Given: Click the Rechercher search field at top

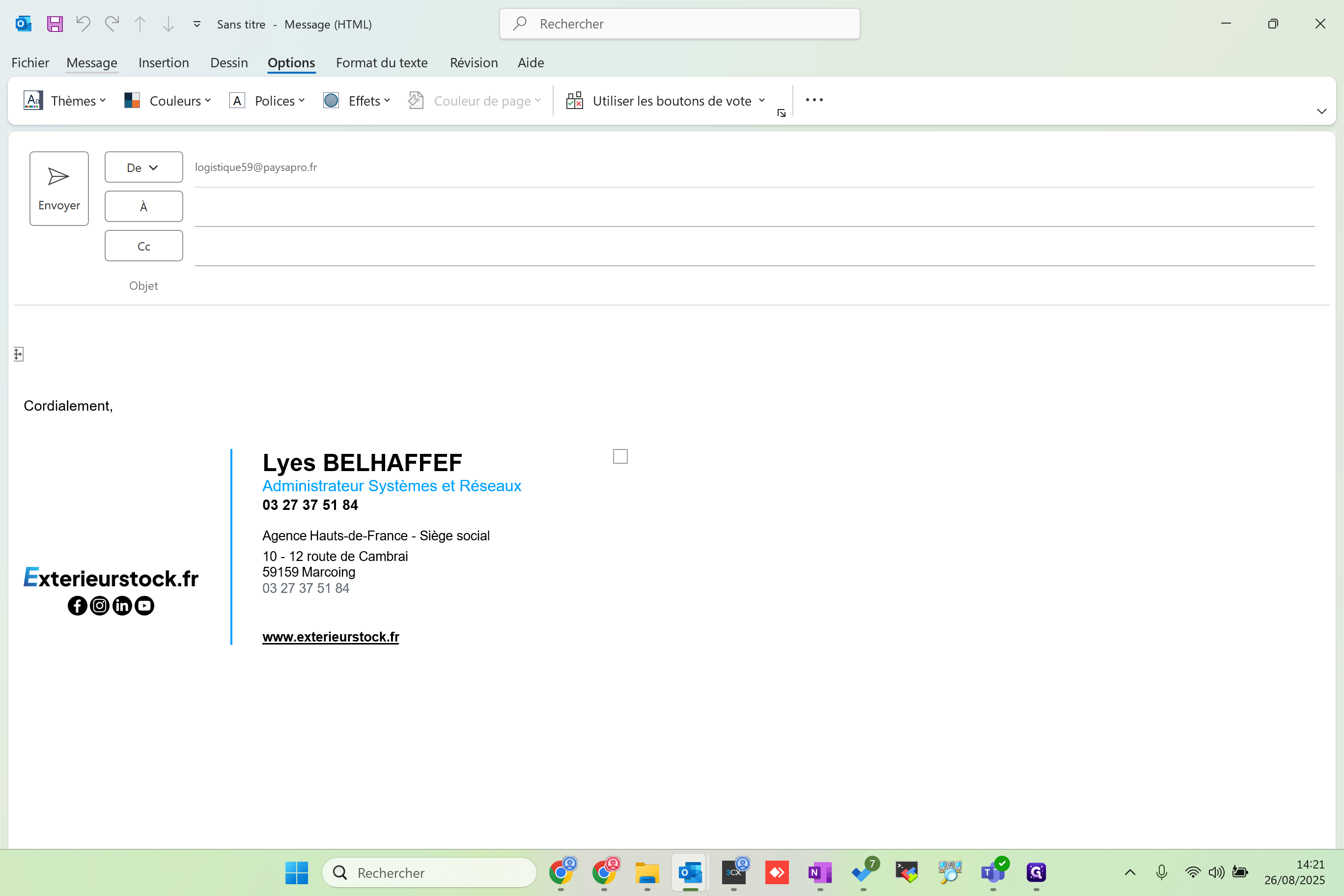Looking at the screenshot, I should click(679, 24).
